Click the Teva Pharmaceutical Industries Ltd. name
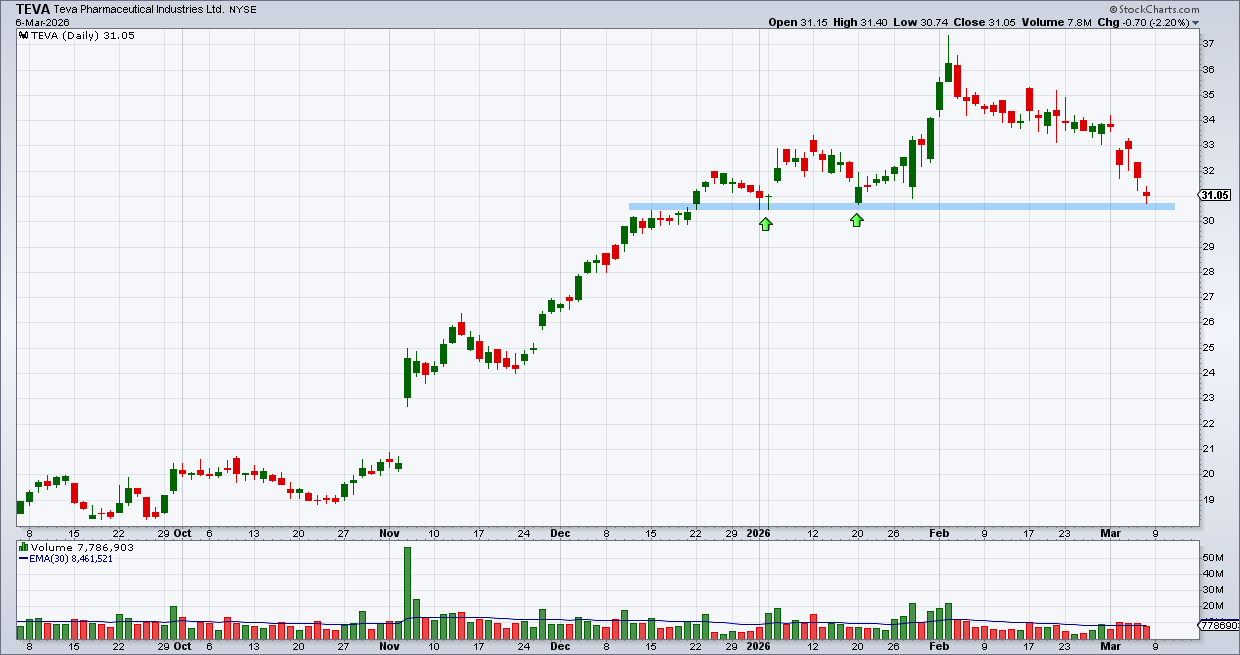This screenshot has width=1240, height=655. coord(137,10)
